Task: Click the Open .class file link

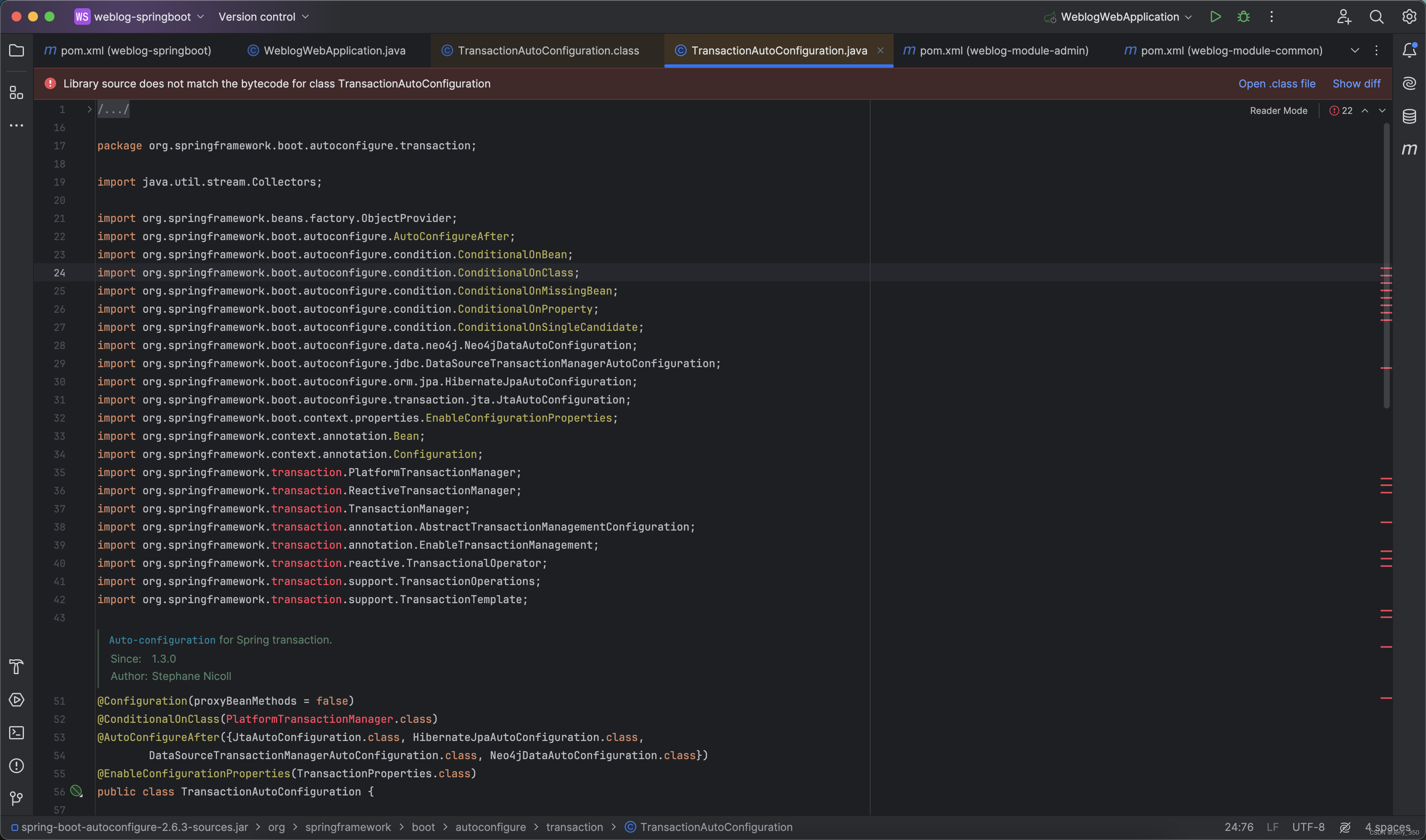Action: pos(1277,84)
